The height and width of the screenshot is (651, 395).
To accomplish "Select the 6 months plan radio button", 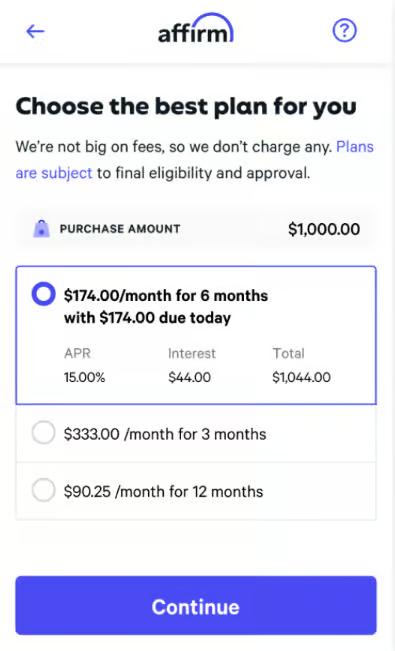I will (44, 294).
